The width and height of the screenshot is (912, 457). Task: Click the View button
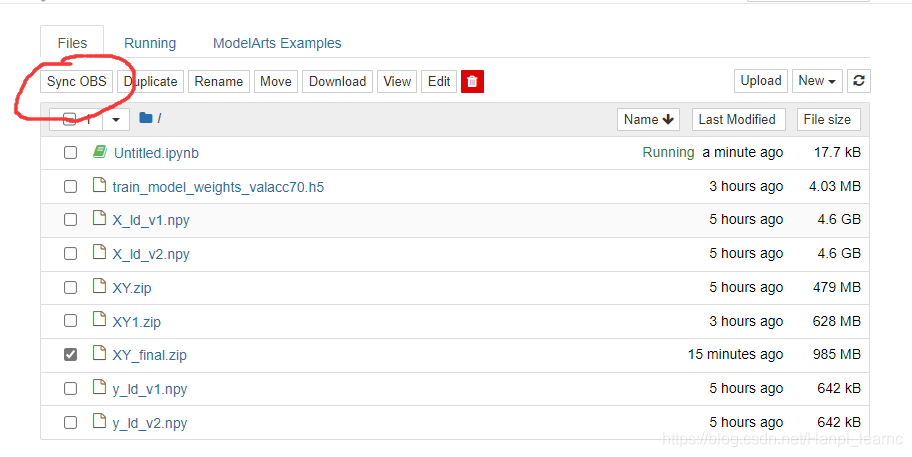coord(397,81)
